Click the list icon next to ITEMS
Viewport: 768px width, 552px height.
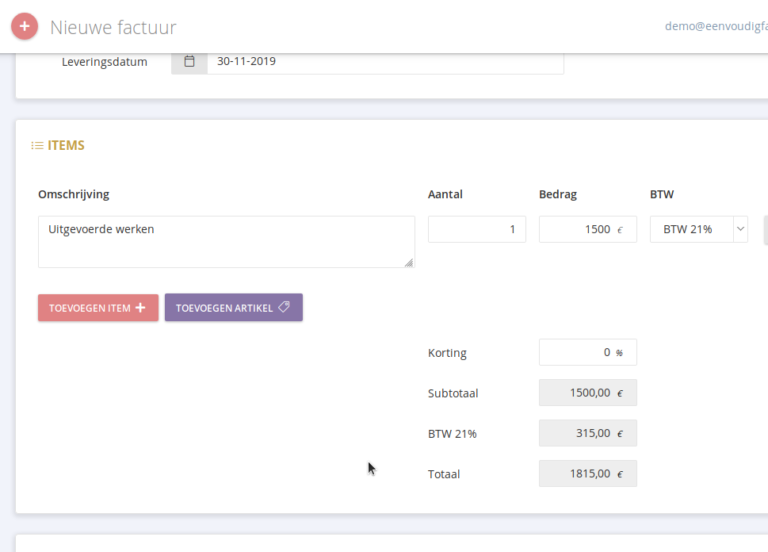pos(37,146)
